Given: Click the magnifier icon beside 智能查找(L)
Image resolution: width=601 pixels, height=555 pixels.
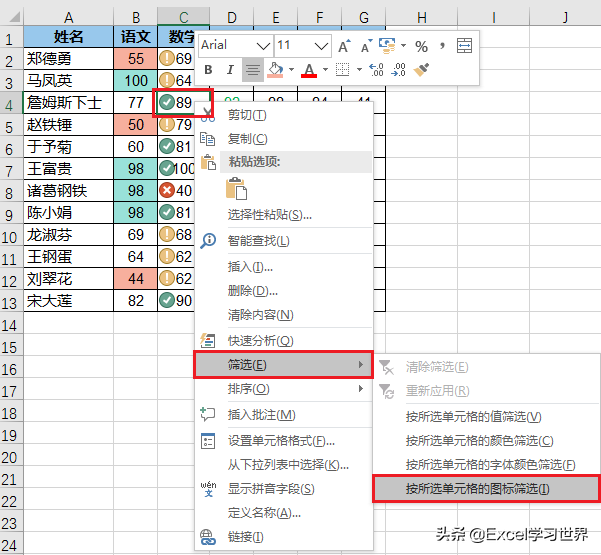Looking at the screenshot, I should click(208, 241).
